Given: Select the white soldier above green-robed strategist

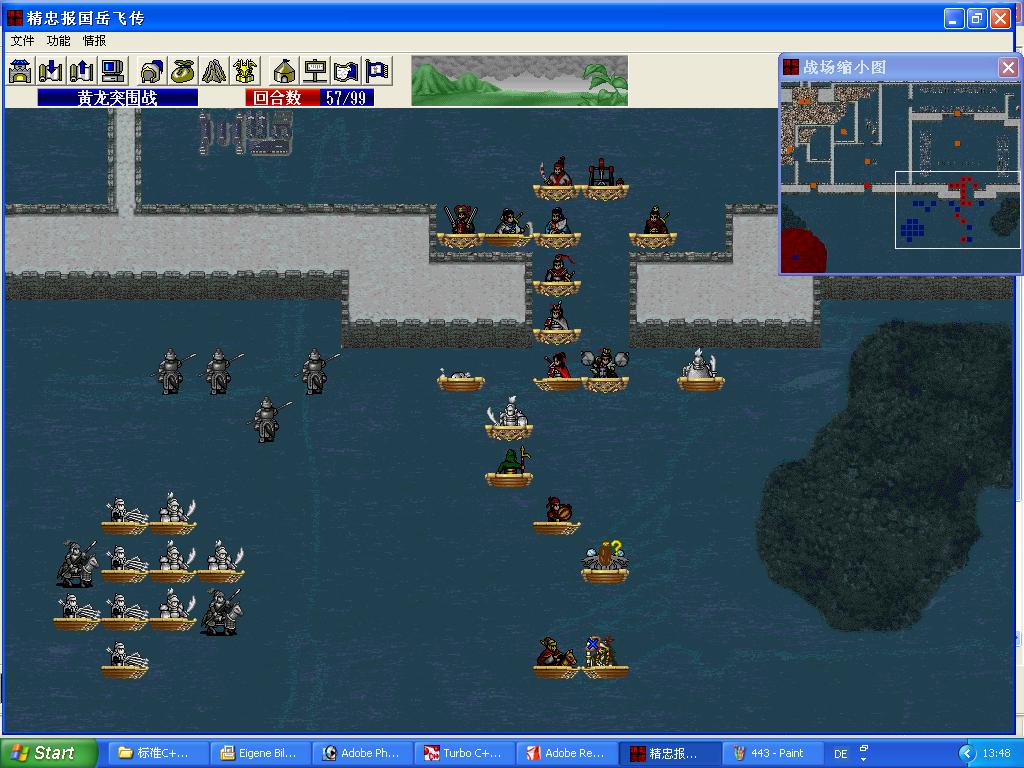Looking at the screenshot, I should [x=509, y=419].
